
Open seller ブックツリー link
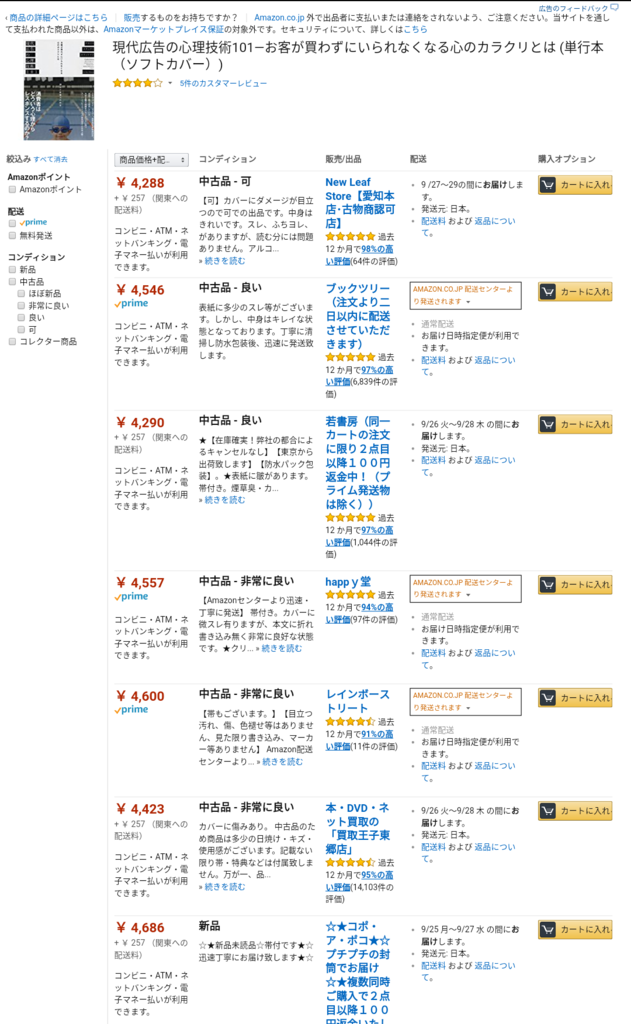pyautogui.click(x=359, y=316)
